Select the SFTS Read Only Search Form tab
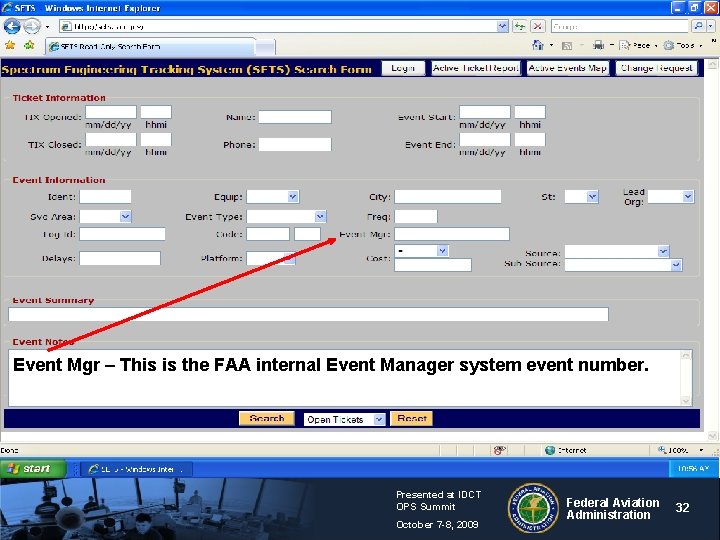This screenshot has width=720, height=540. coord(151,46)
